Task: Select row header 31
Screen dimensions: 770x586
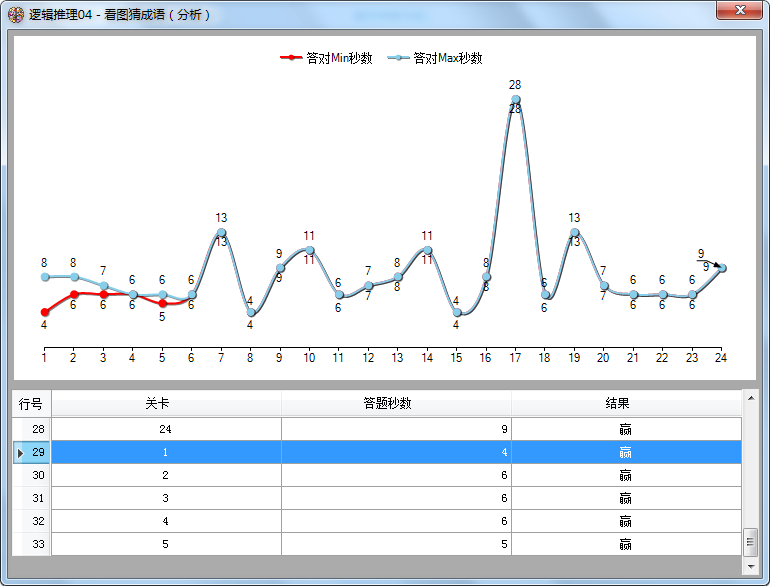Action: (31, 498)
